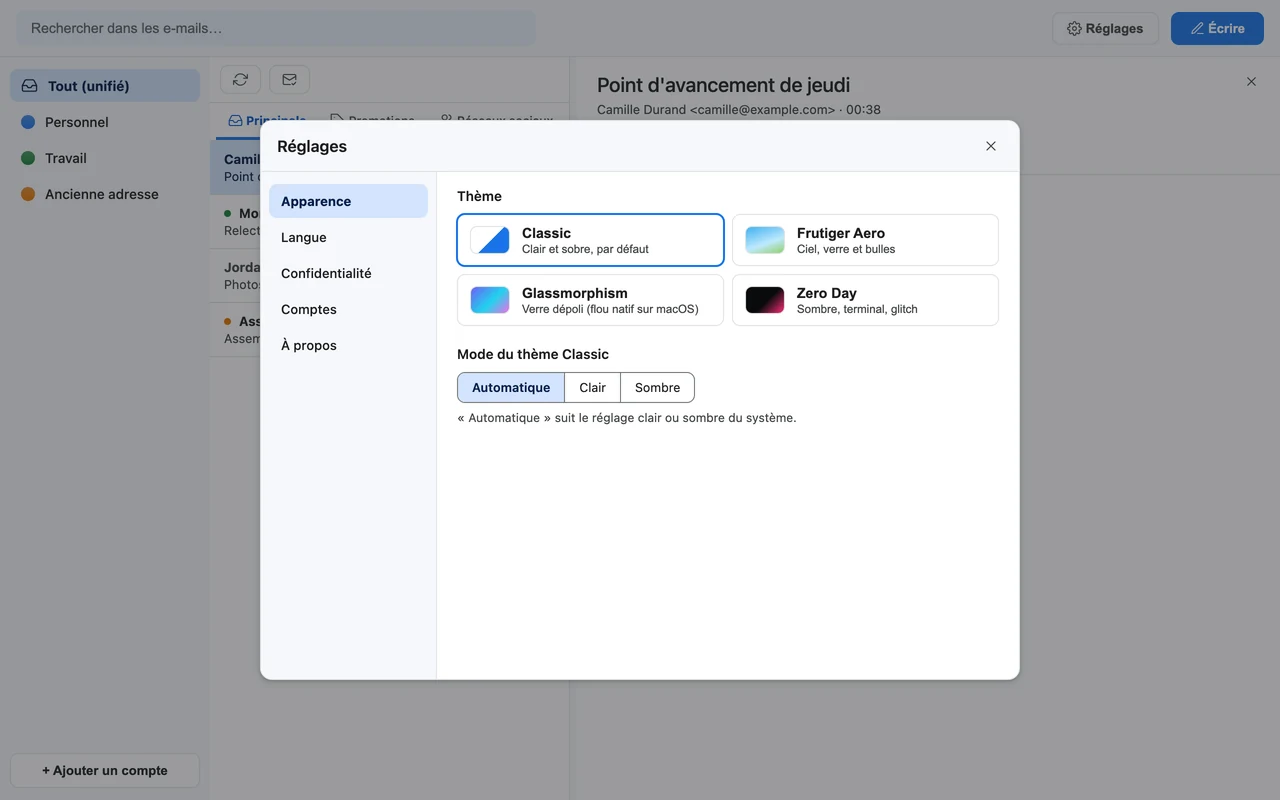Select the Tout (unifié) inbox
The image size is (1280, 800).
(x=105, y=86)
